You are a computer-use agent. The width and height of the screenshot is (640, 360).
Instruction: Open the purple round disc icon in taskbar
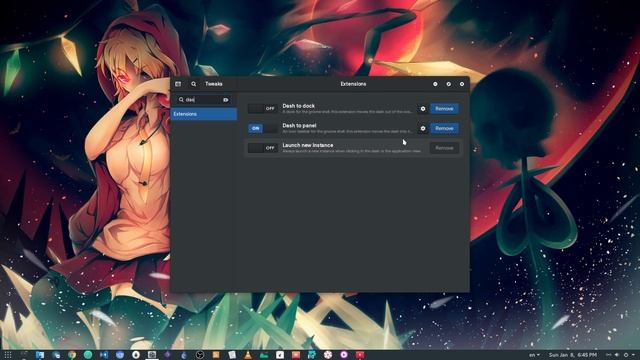[x=344, y=355]
